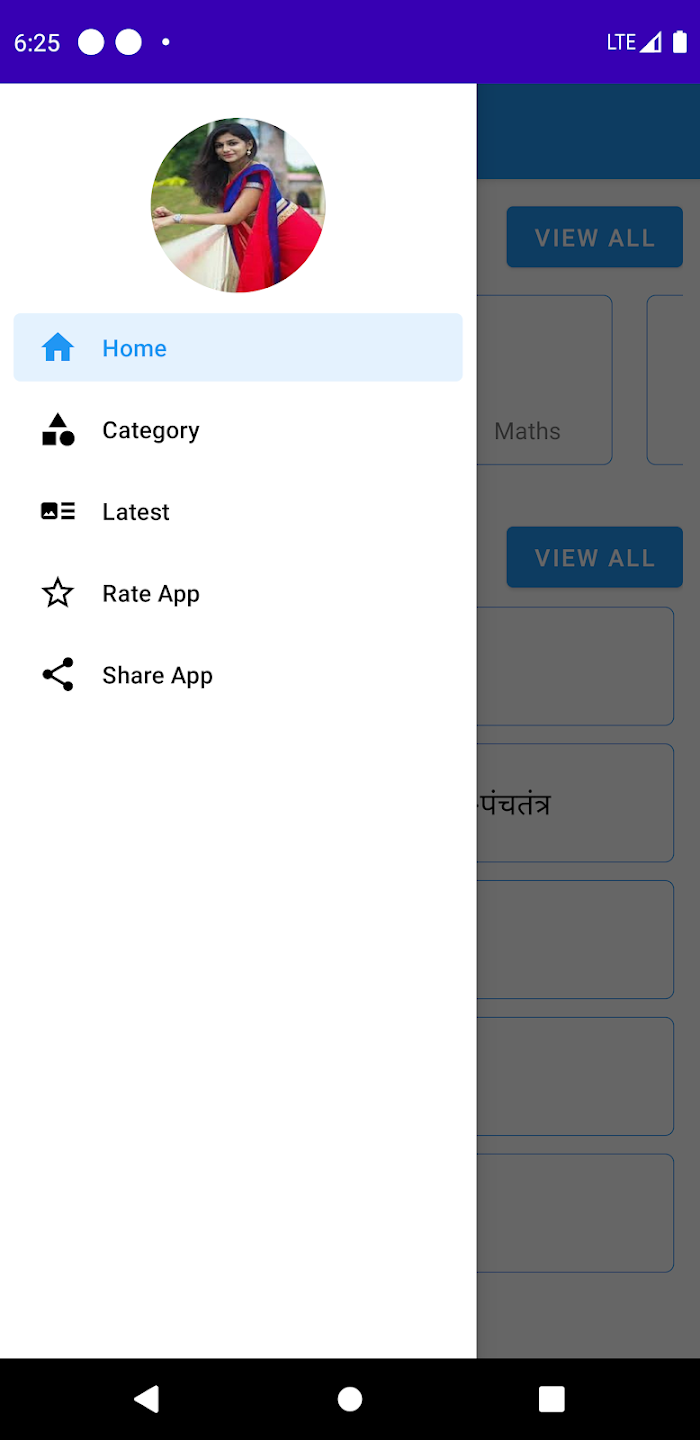Tap the Category shapes icon

coord(58,429)
